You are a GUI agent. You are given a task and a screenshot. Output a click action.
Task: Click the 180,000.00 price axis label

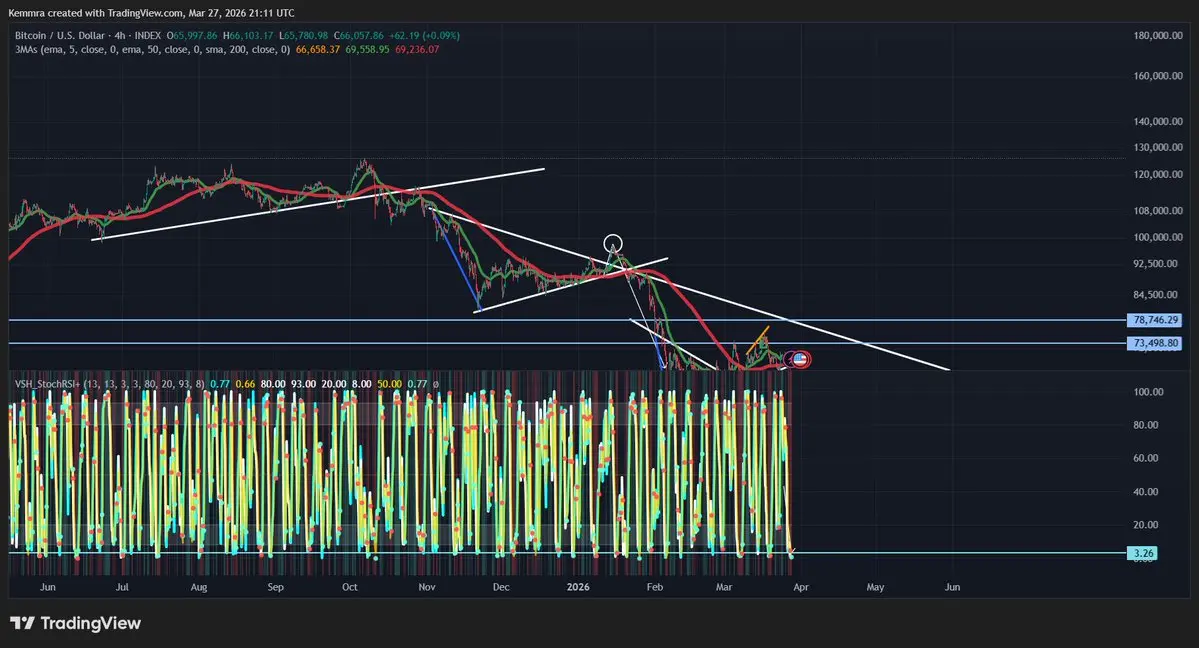click(x=1158, y=35)
